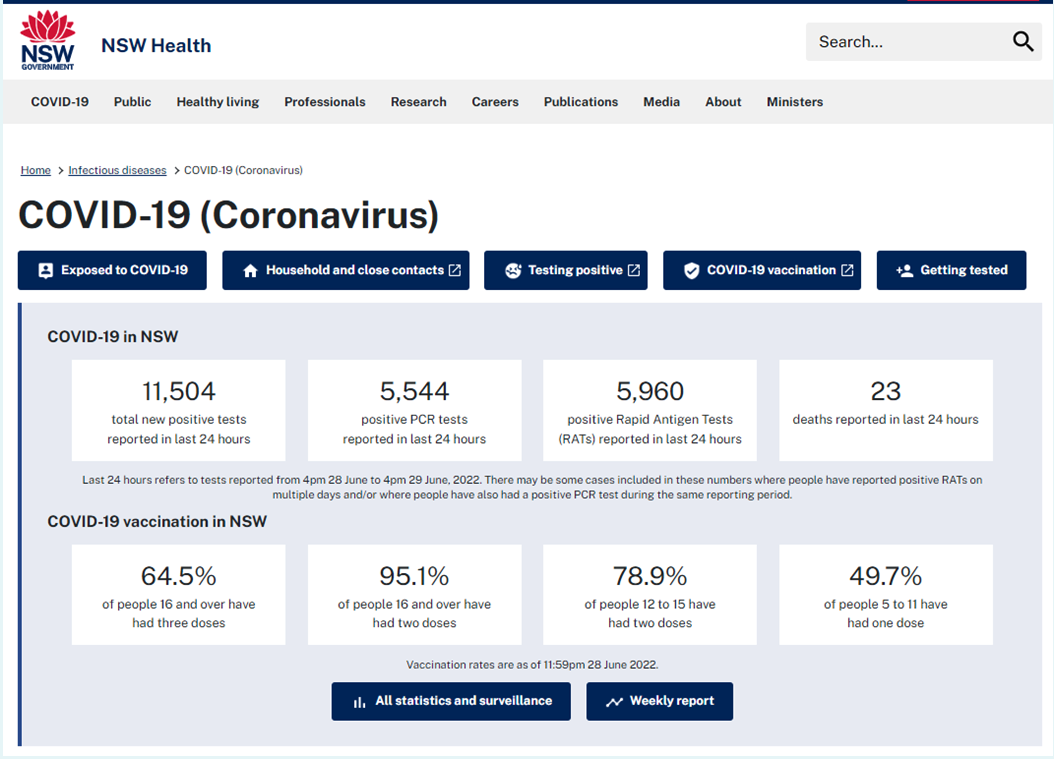This screenshot has height=759, width=1054.
Task: Click the Testing positive button
Action: pos(565,270)
